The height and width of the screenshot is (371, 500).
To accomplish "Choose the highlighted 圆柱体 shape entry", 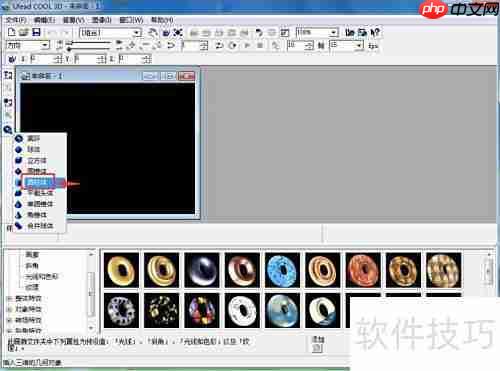I will click(x=40, y=183).
